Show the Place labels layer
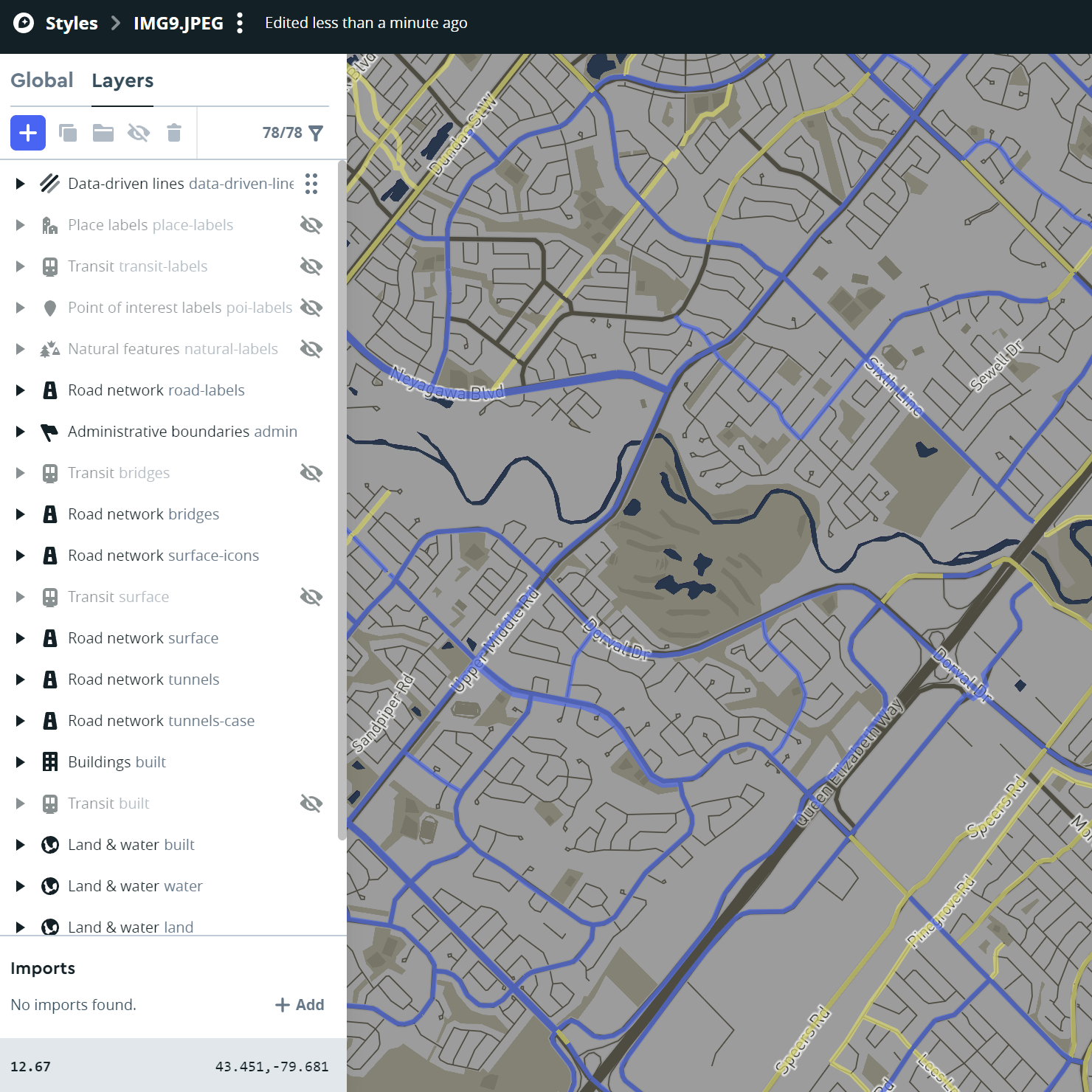The width and height of the screenshot is (1092, 1092). click(x=311, y=225)
